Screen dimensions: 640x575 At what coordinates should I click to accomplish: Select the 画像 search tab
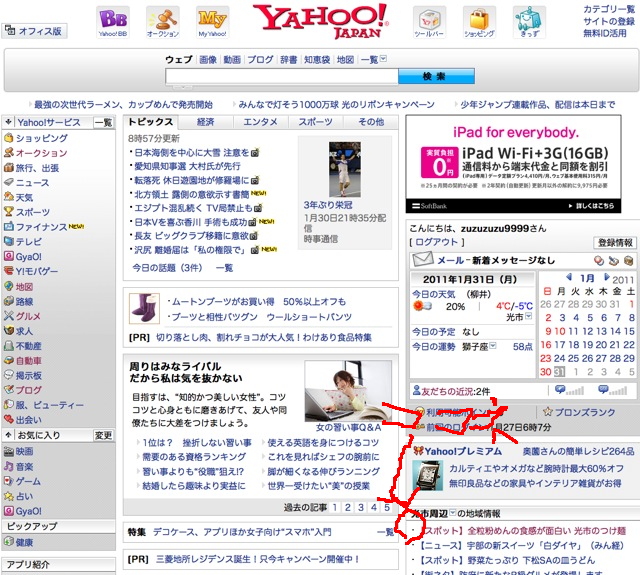point(208,60)
